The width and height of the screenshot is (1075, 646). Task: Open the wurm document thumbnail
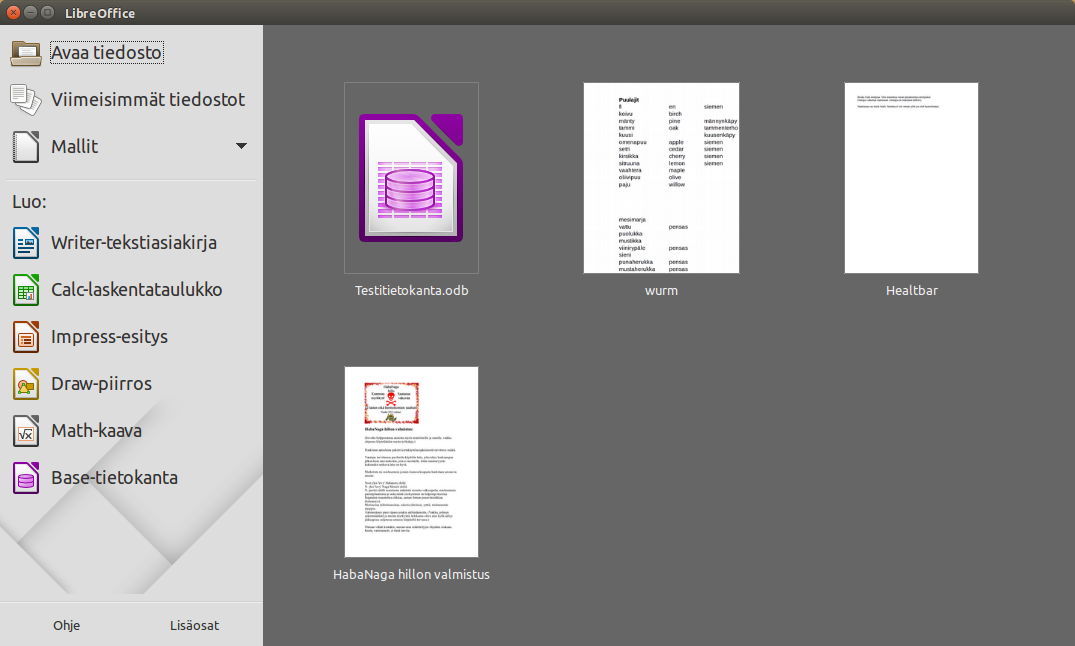point(661,178)
